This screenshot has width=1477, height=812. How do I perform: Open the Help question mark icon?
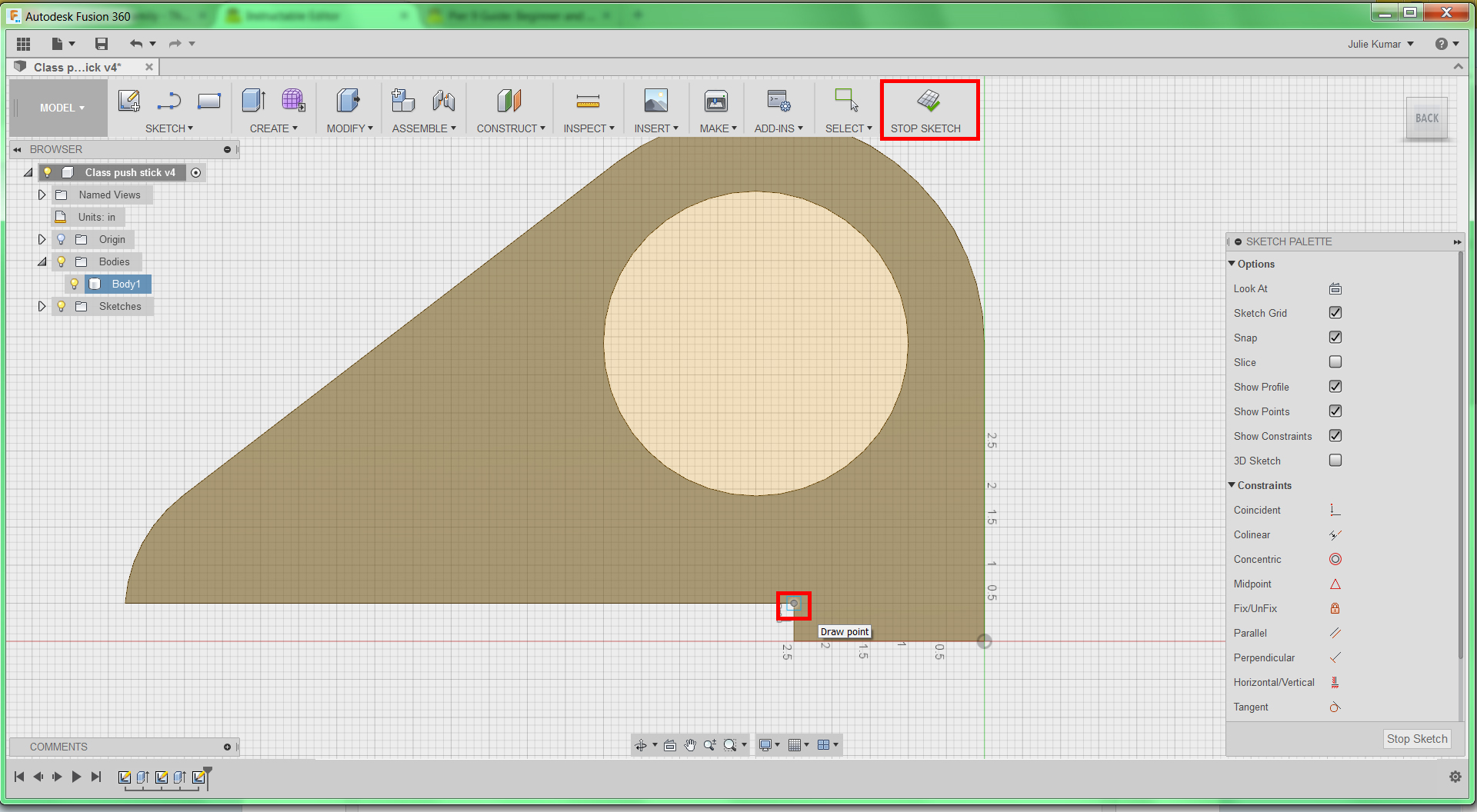point(1442,44)
